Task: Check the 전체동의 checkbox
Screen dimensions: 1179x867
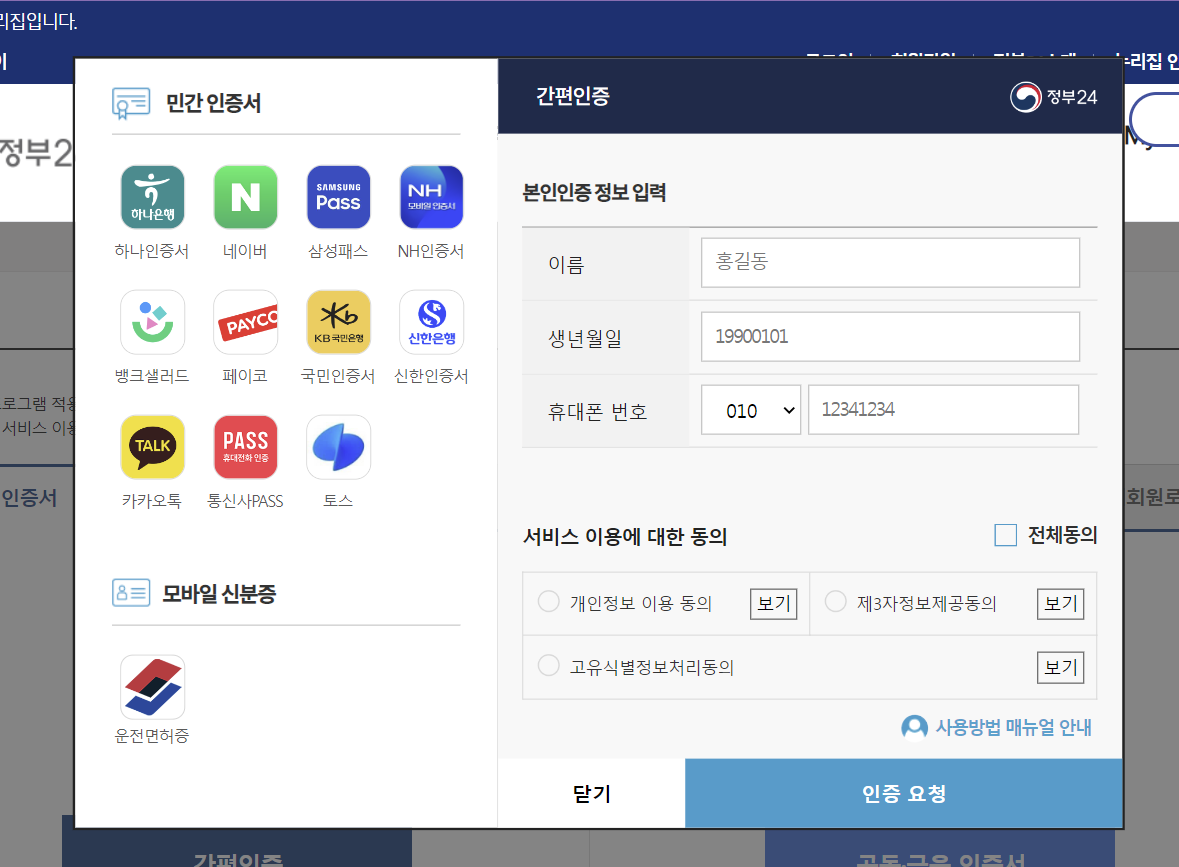Action: coord(1005,535)
